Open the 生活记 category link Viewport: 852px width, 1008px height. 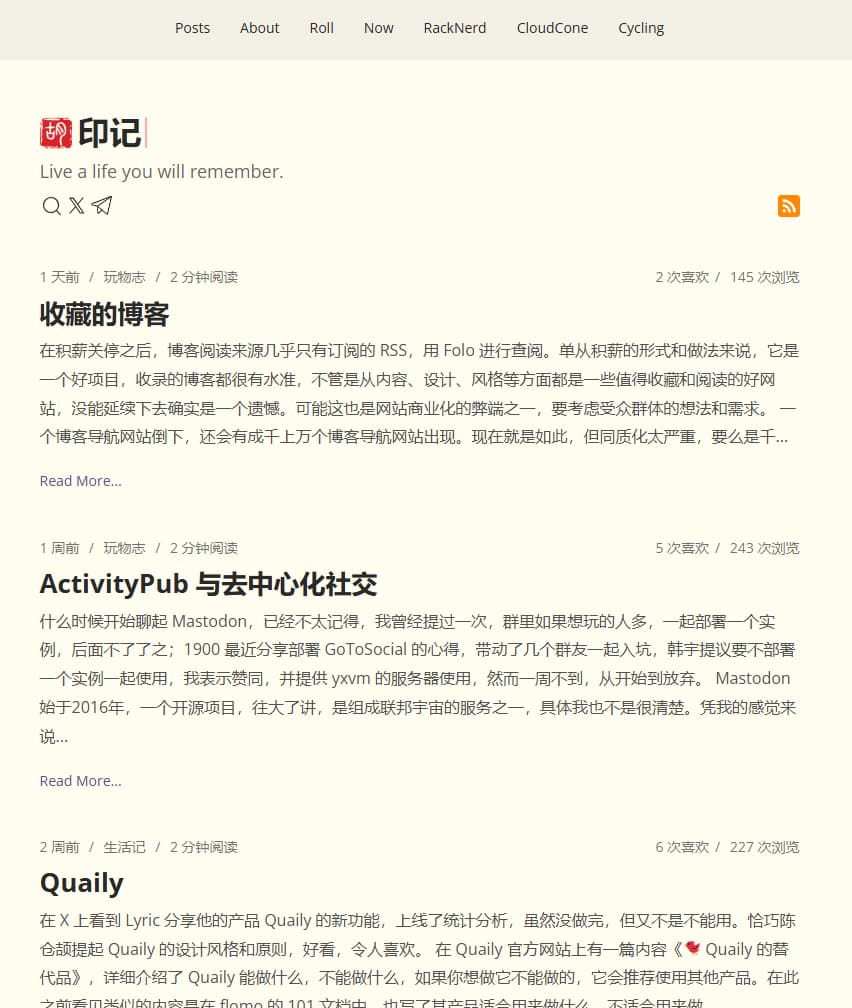click(x=124, y=847)
